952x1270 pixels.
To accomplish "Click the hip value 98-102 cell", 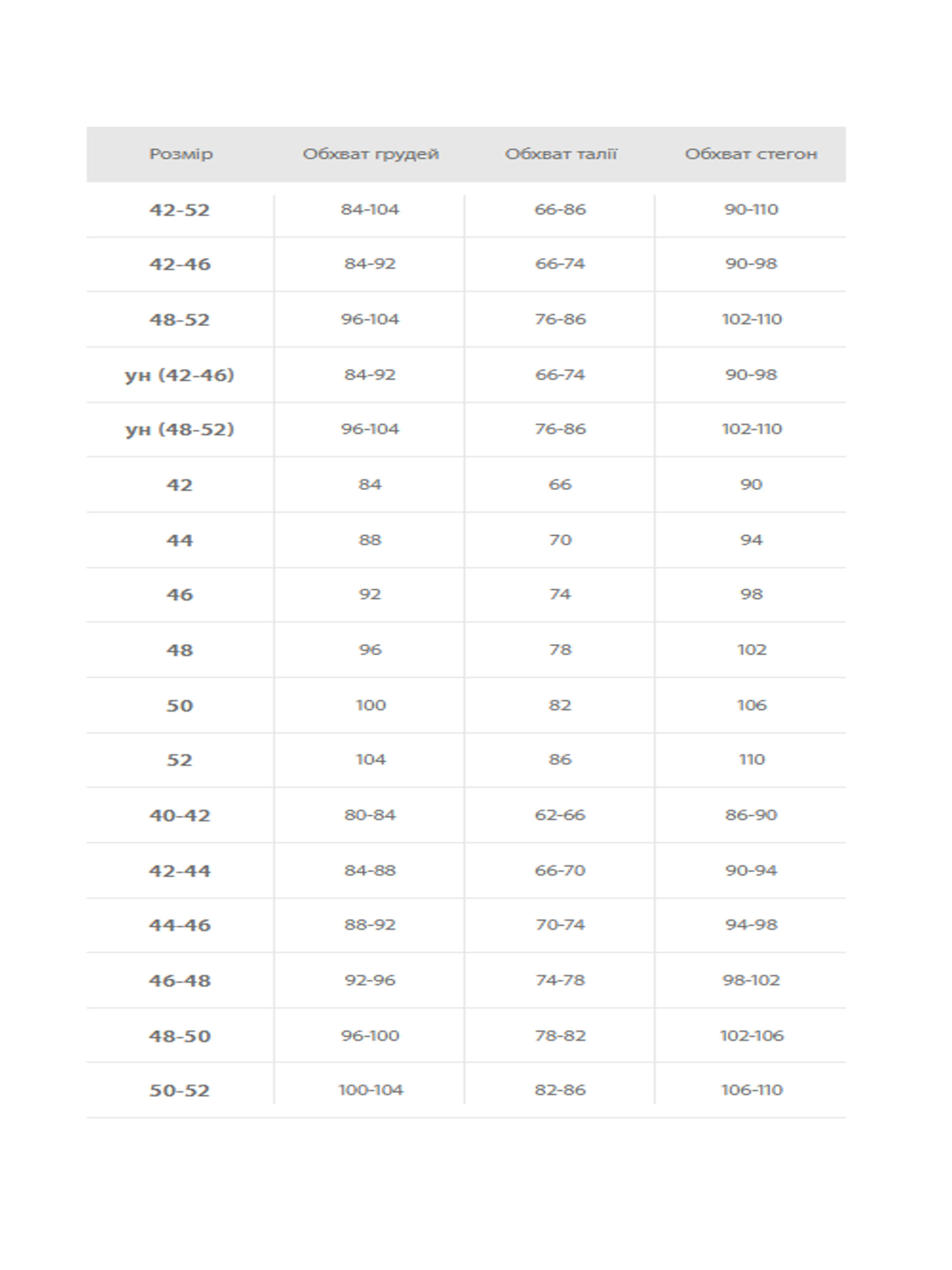I will [x=751, y=980].
